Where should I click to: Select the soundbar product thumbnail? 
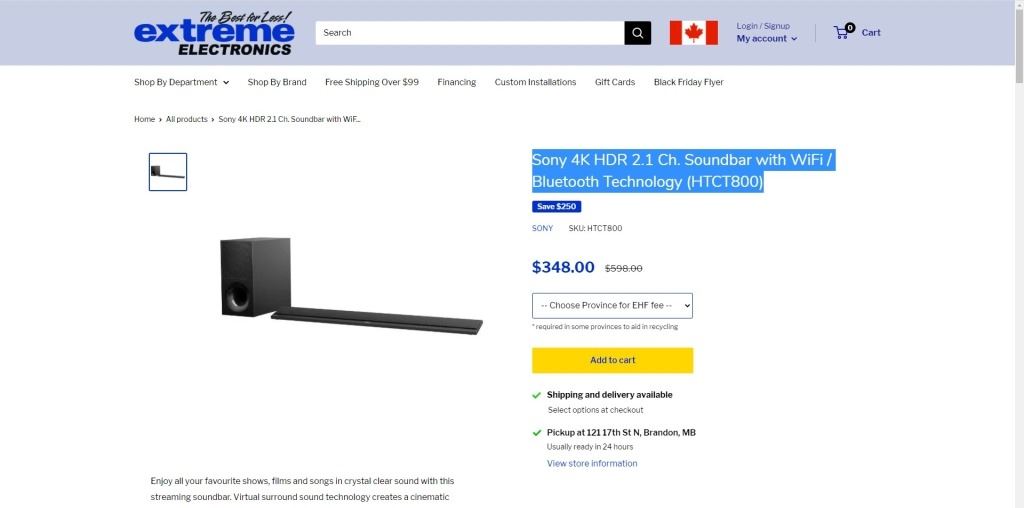[x=168, y=172]
